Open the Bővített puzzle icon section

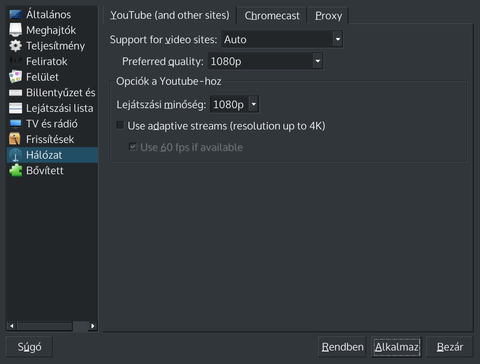click(x=15, y=171)
